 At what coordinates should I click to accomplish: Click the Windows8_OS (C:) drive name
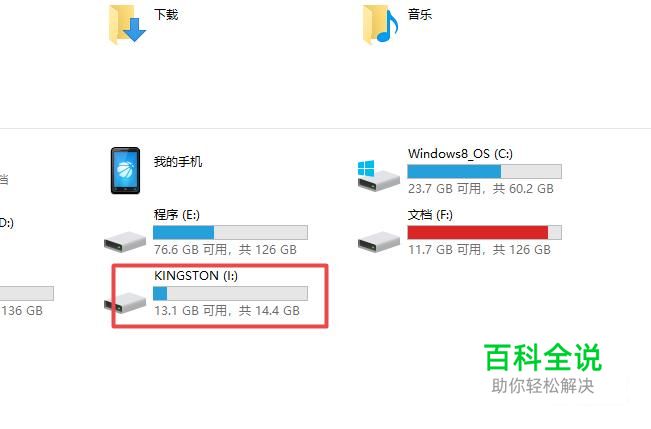460,154
